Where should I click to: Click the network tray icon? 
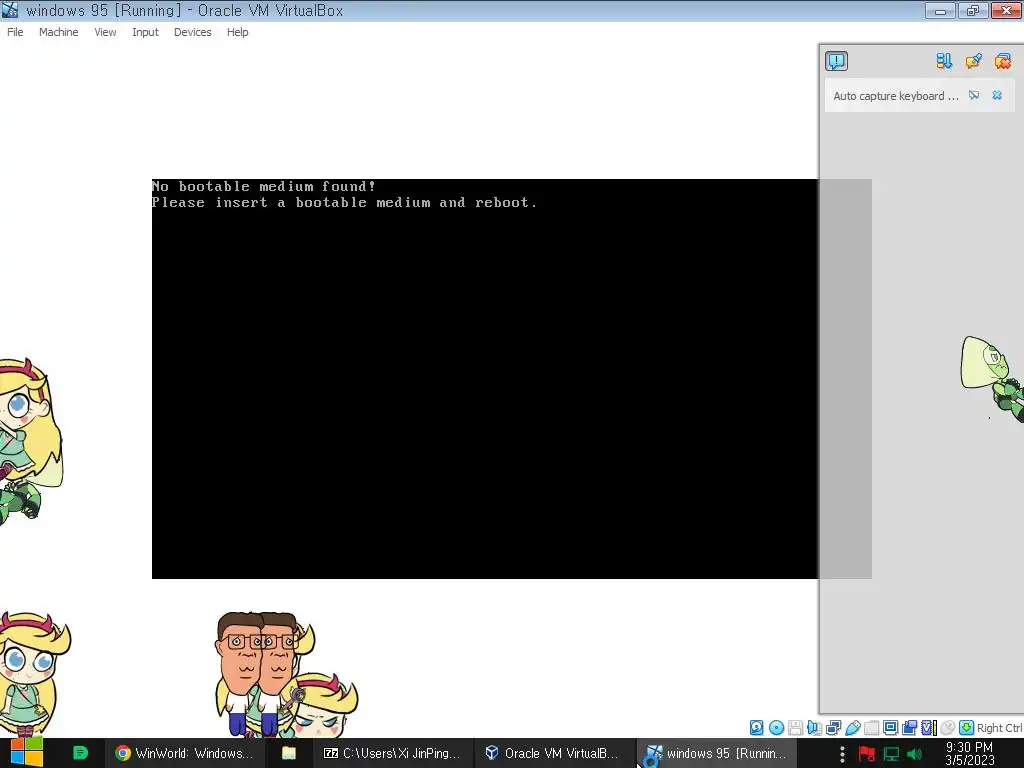click(x=891, y=754)
